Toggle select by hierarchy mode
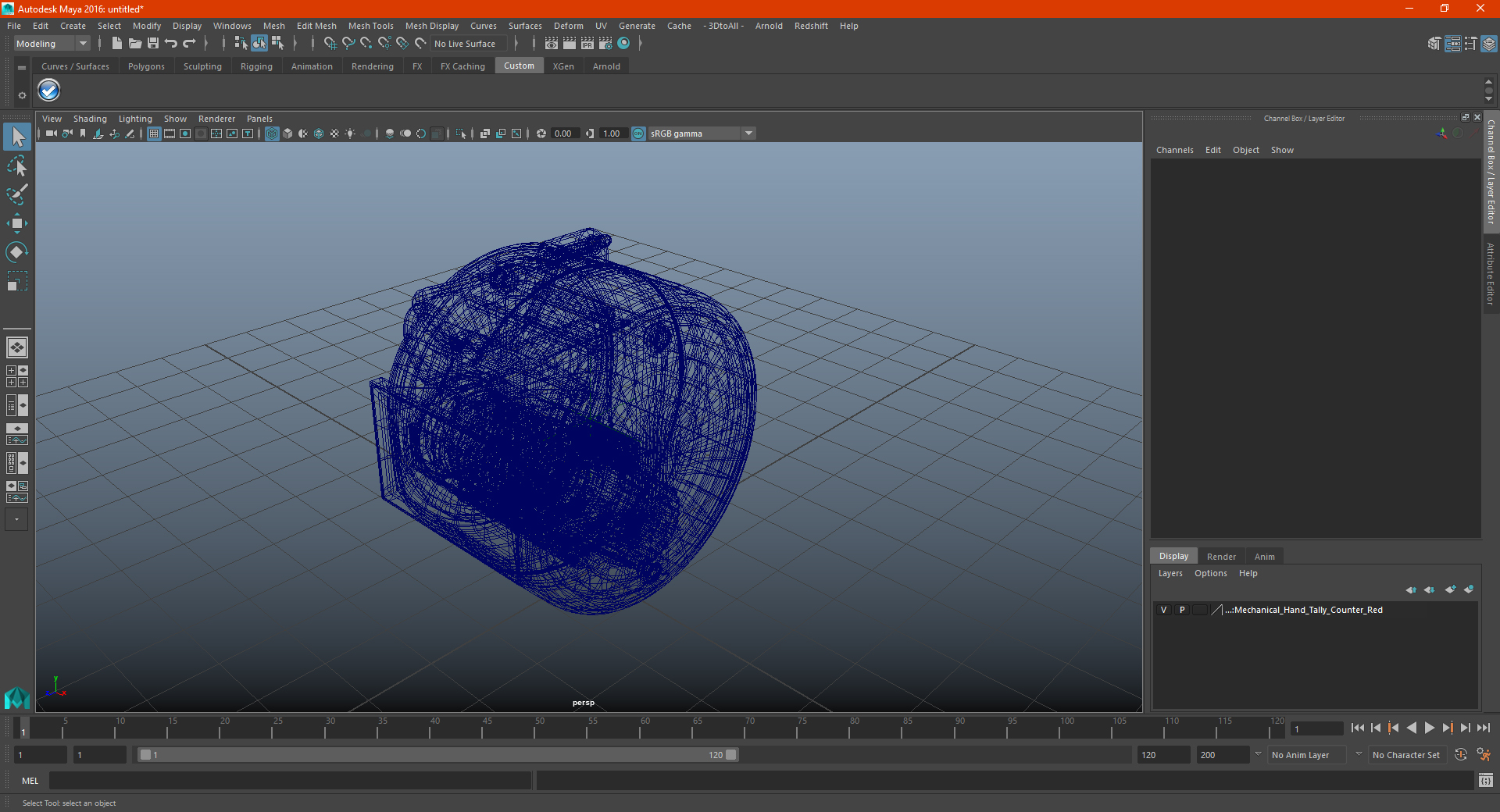This screenshot has width=1500, height=812. (x=241, y=44)
